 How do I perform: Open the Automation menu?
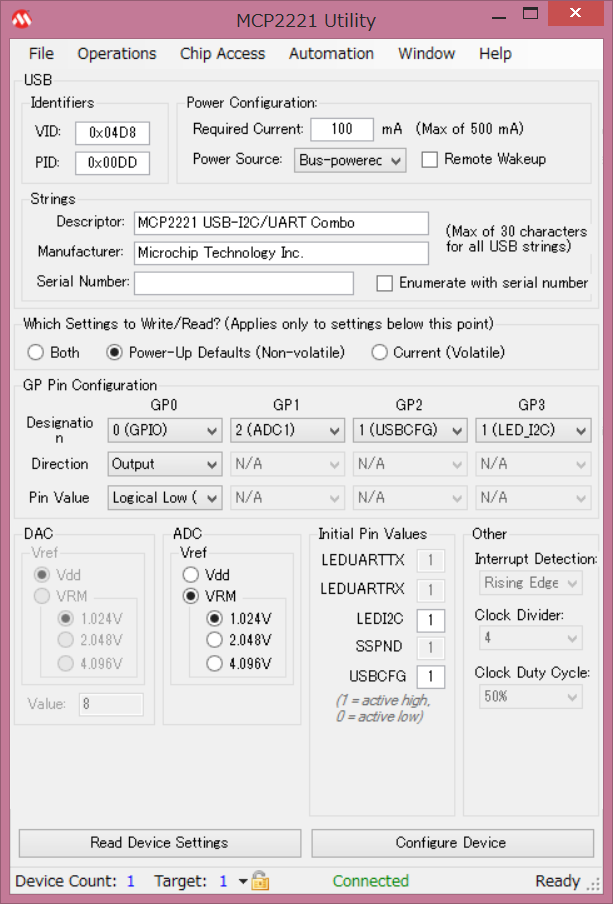point(331,54)
